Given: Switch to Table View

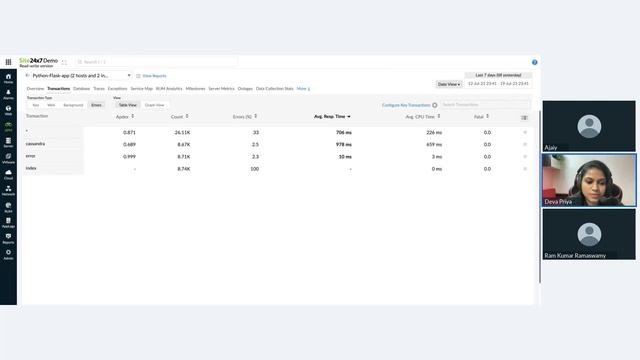Looking at the screenshot, I should coord(128,105).
